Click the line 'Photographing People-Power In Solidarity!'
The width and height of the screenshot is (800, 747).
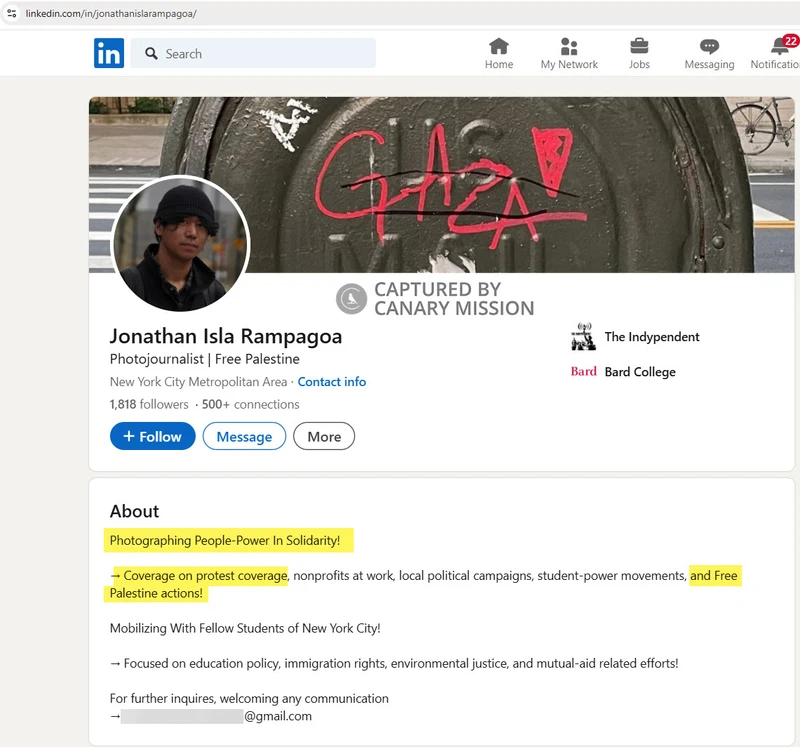(225, 540)
